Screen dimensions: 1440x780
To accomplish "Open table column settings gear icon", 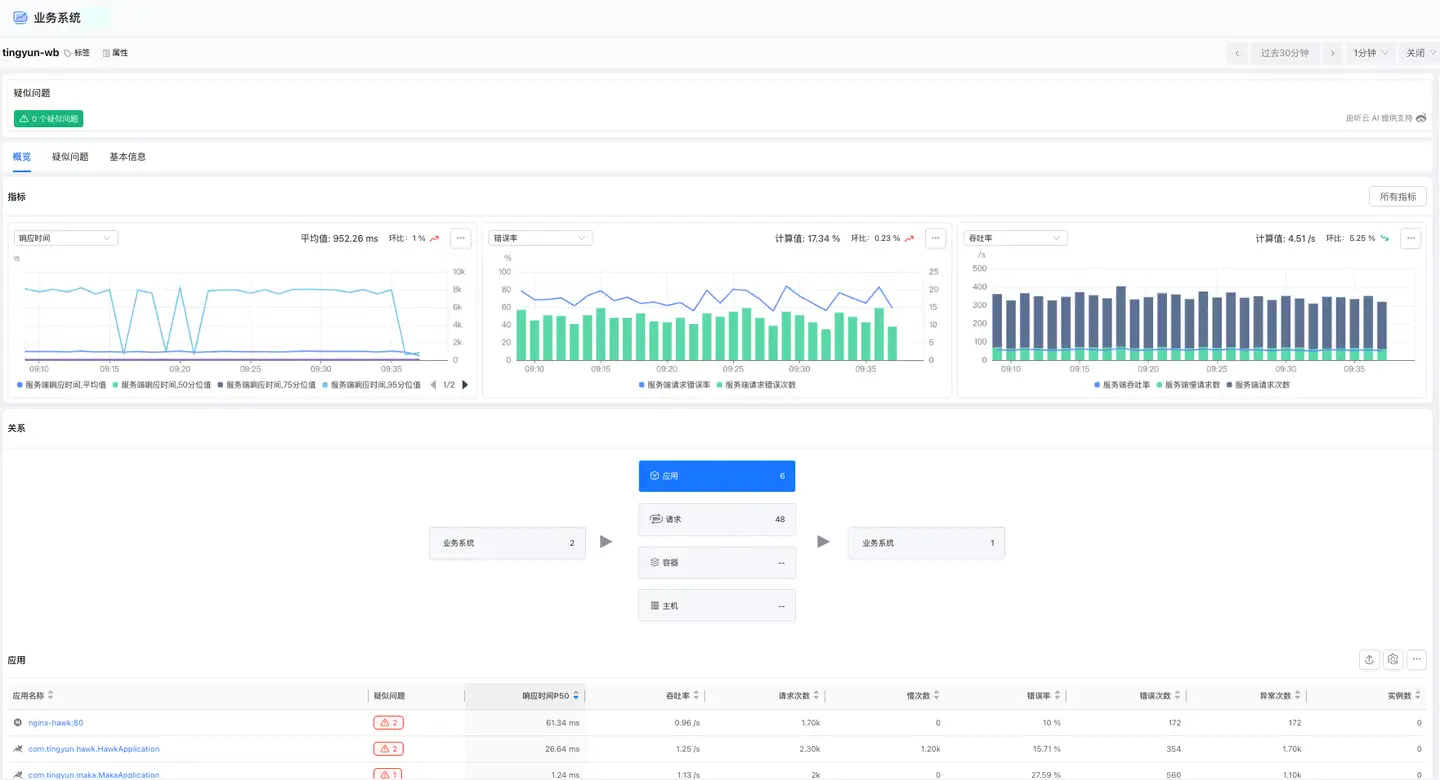I will click(x=1393, y=659).
